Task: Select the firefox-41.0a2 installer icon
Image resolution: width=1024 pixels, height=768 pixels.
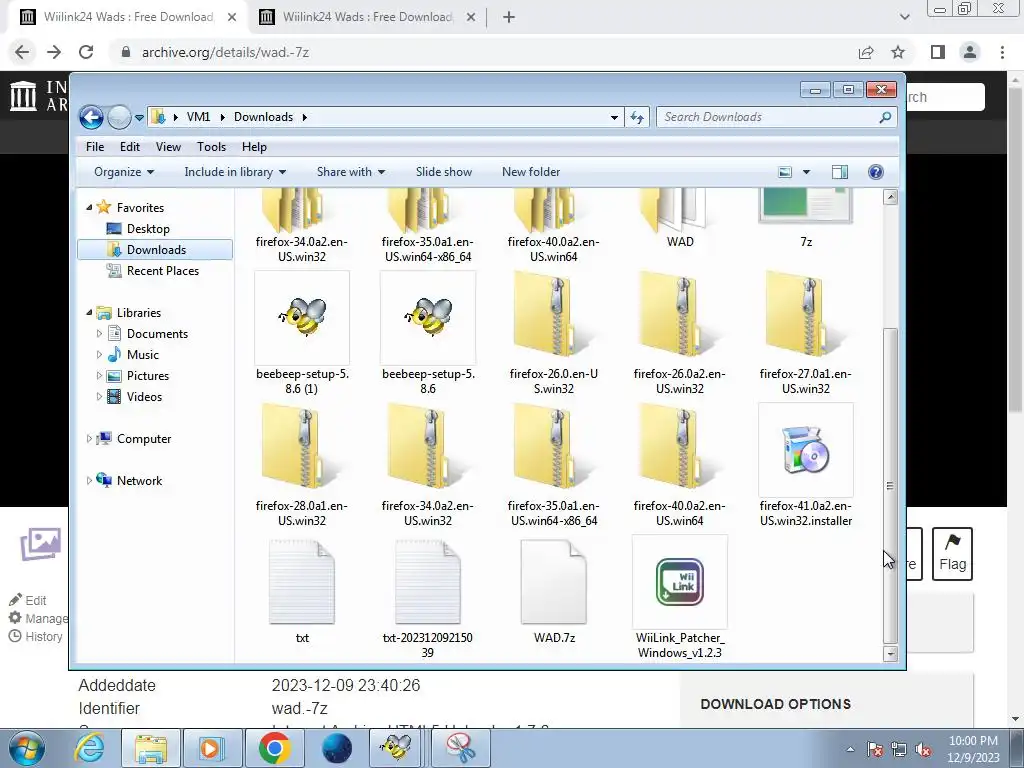Action: [x=806, y=450]
